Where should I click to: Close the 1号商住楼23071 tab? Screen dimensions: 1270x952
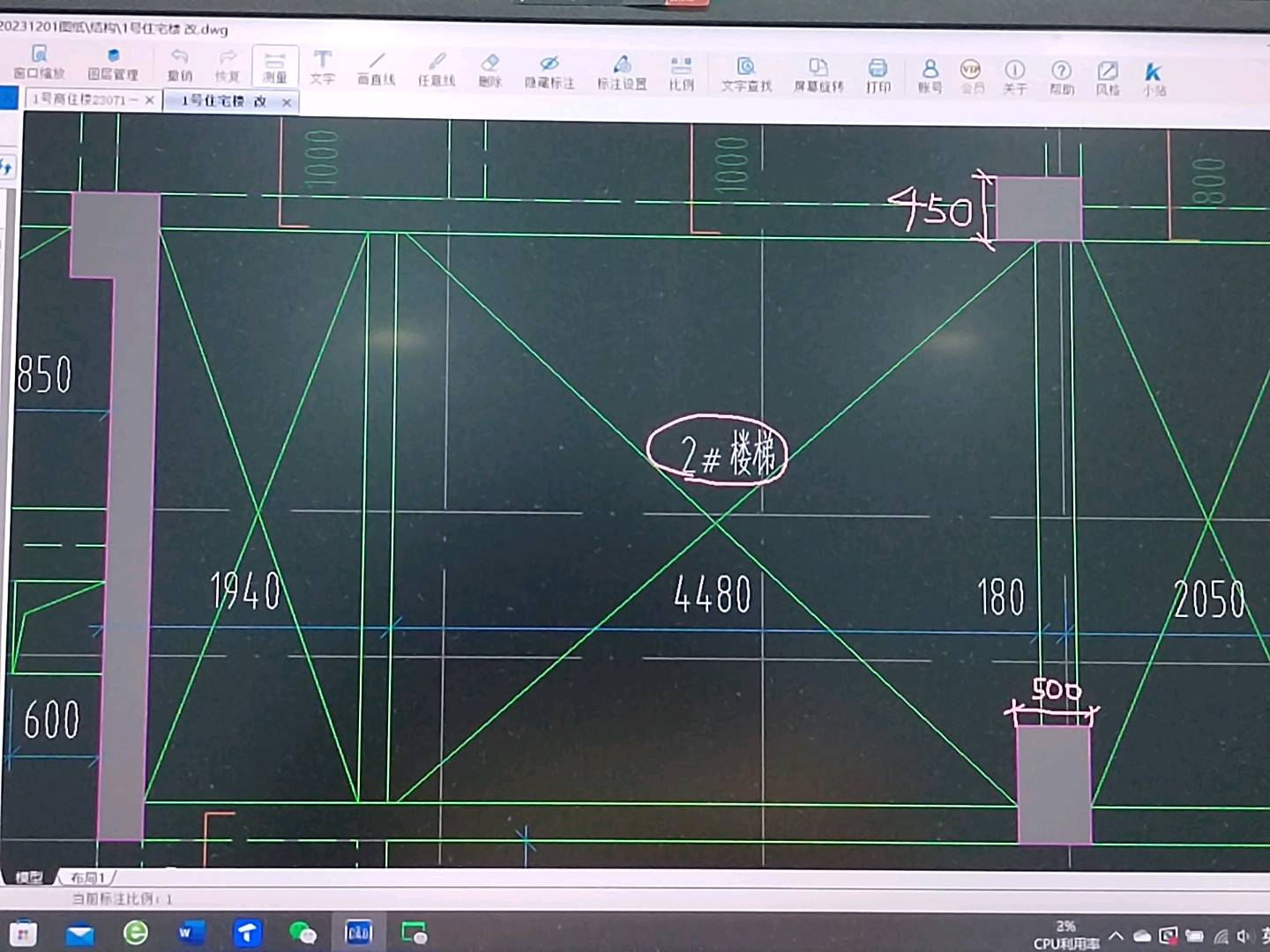pos(150,100)
